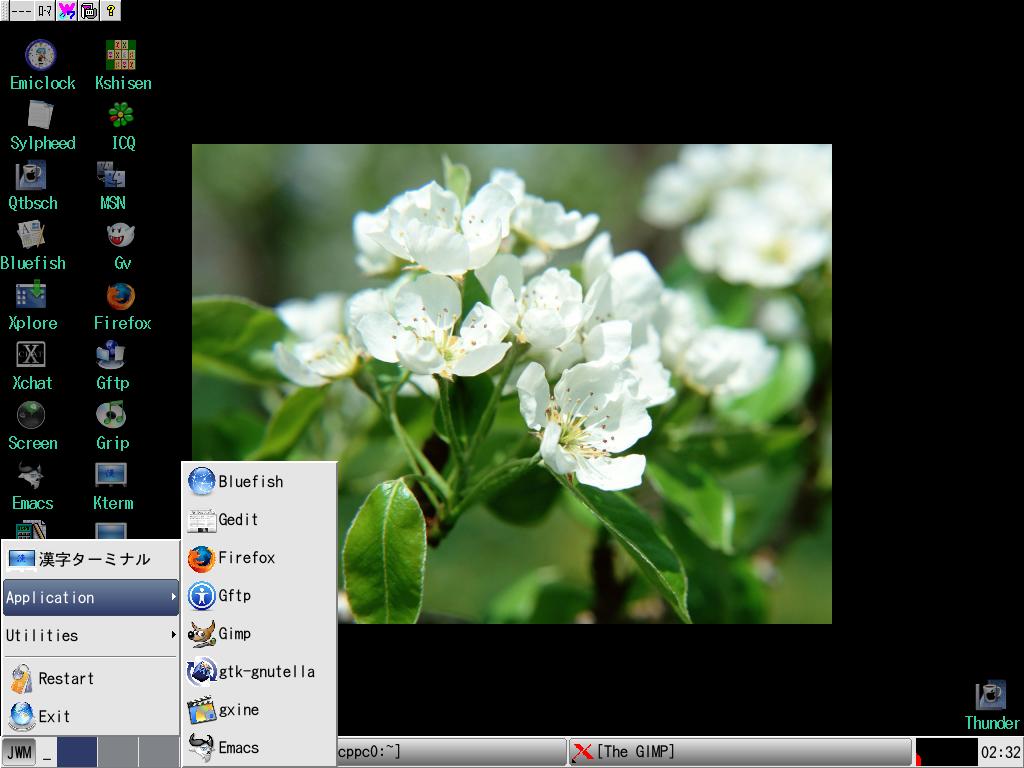
Task: Launch Kshisen from the desktop
Action: coord(121,56)
